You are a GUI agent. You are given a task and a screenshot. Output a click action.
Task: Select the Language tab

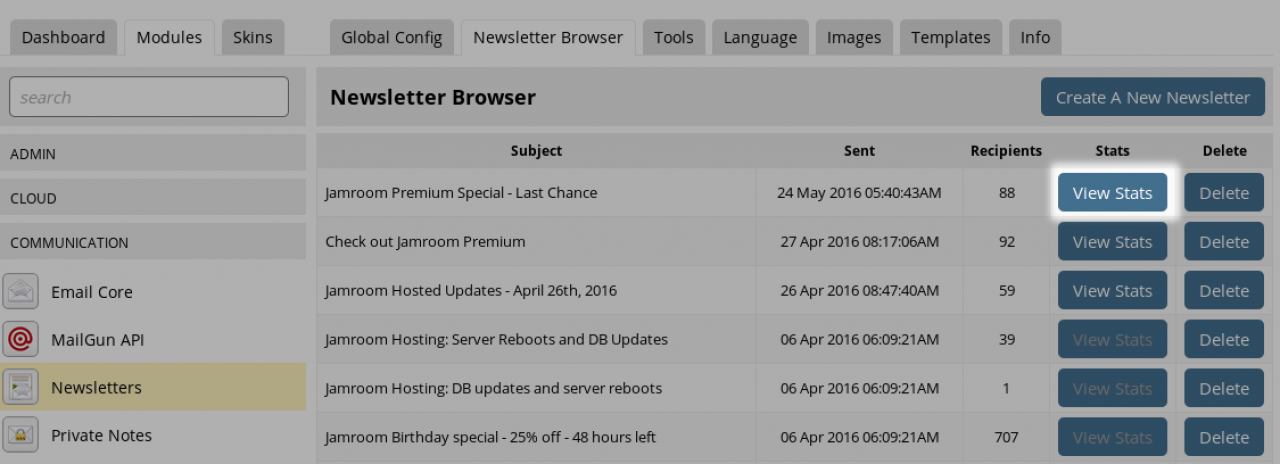760,38
